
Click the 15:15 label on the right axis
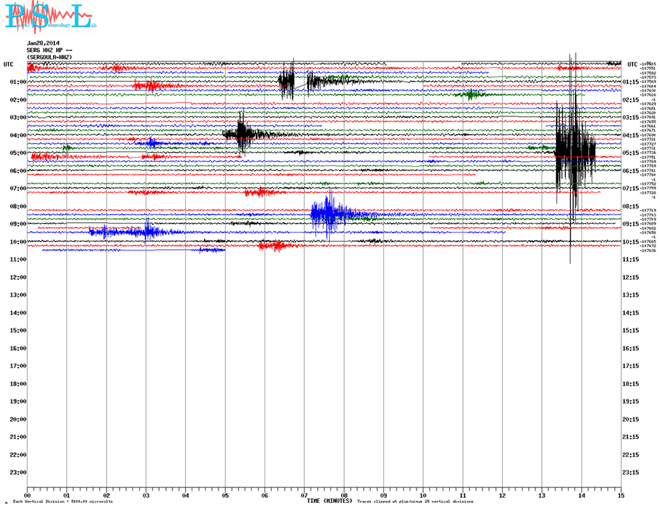click(632, 331)
